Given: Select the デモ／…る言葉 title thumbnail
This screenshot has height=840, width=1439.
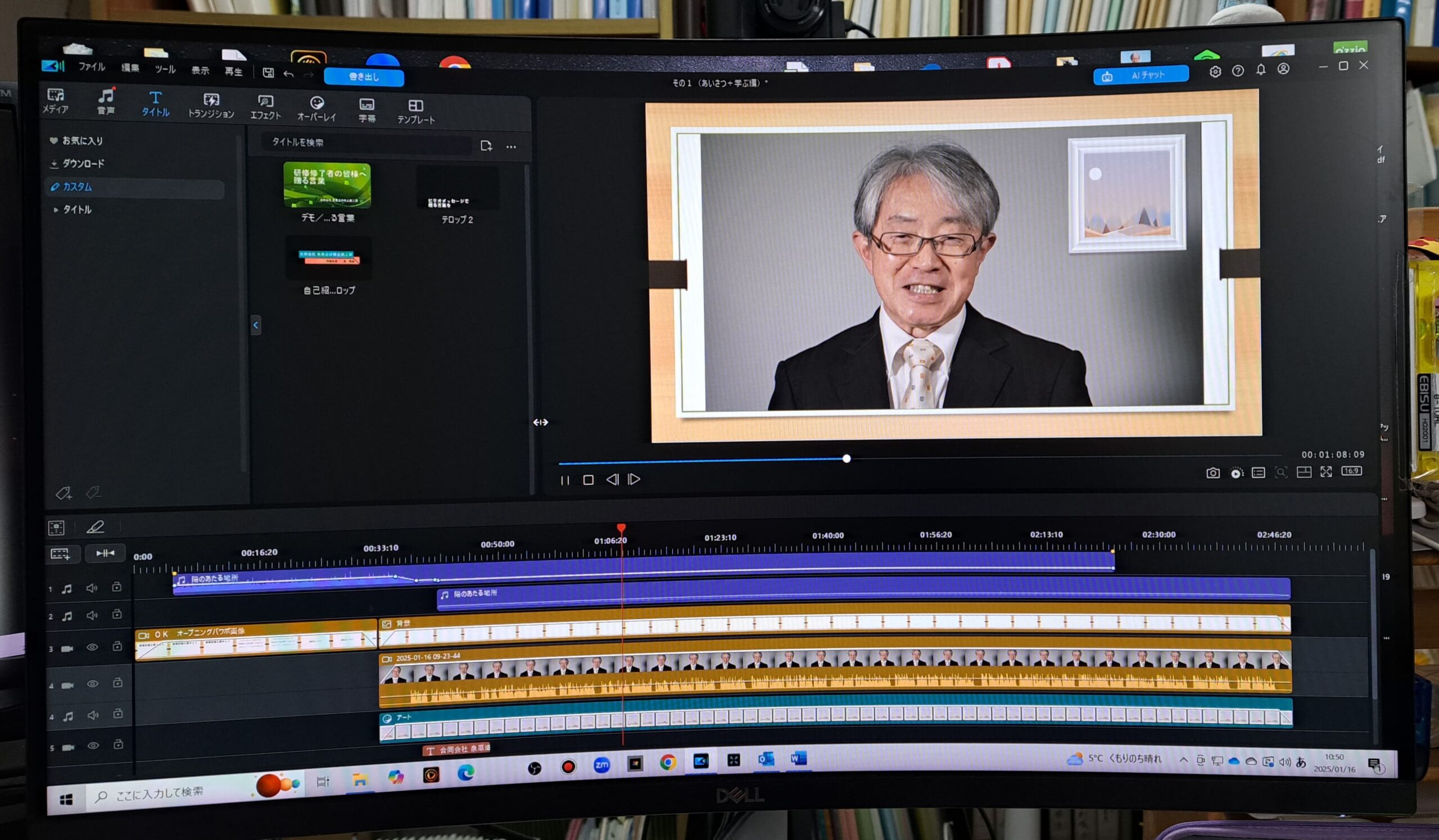Looking at the screenshot, I should (327, 185).
